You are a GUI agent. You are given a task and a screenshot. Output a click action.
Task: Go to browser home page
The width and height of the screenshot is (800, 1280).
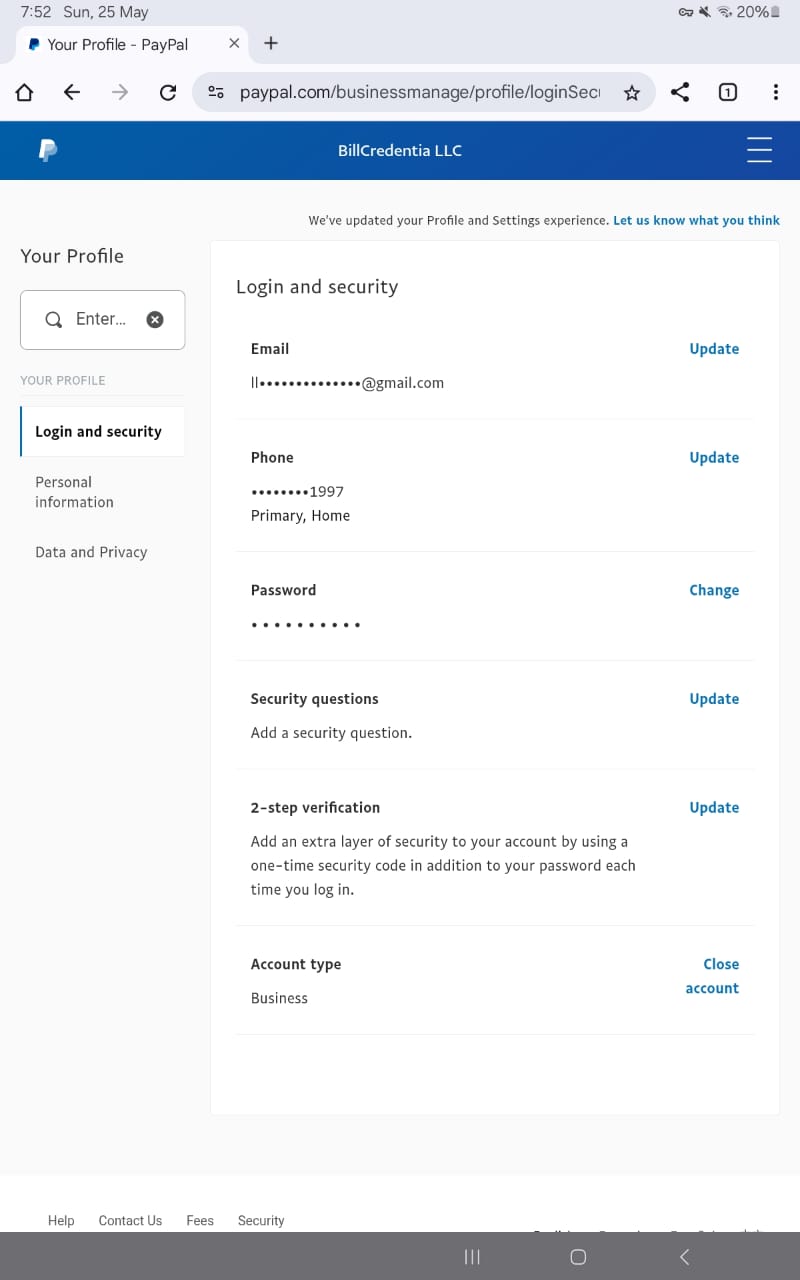(x=25, y=93)
